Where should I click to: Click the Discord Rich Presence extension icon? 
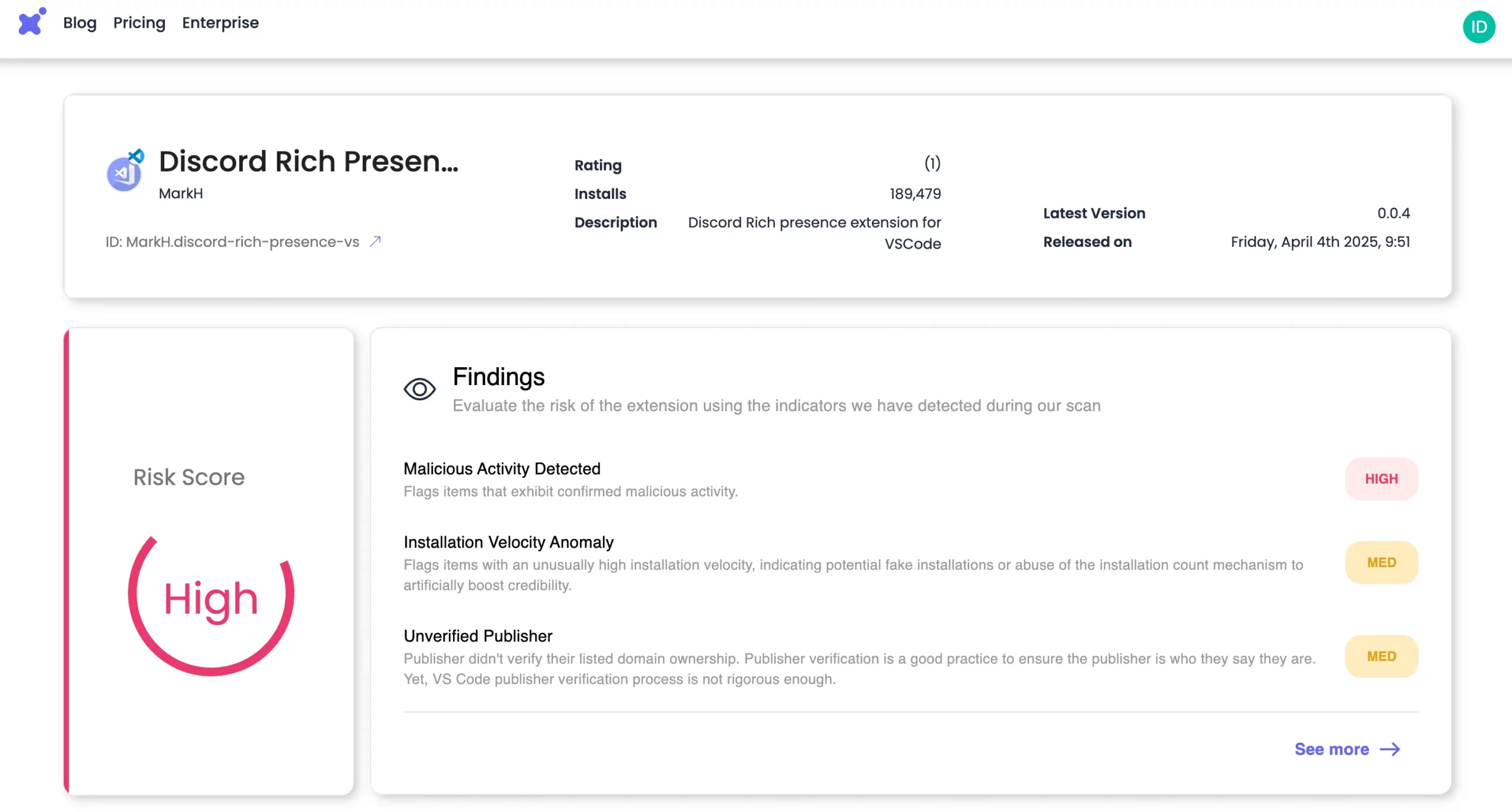(x=125, y=171)
